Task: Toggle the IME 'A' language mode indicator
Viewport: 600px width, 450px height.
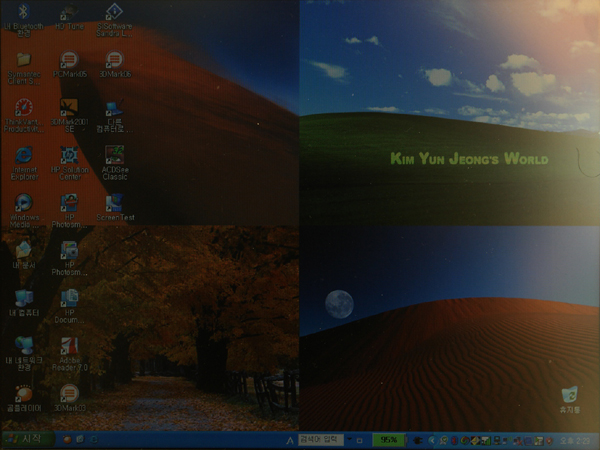Action: 290,440
